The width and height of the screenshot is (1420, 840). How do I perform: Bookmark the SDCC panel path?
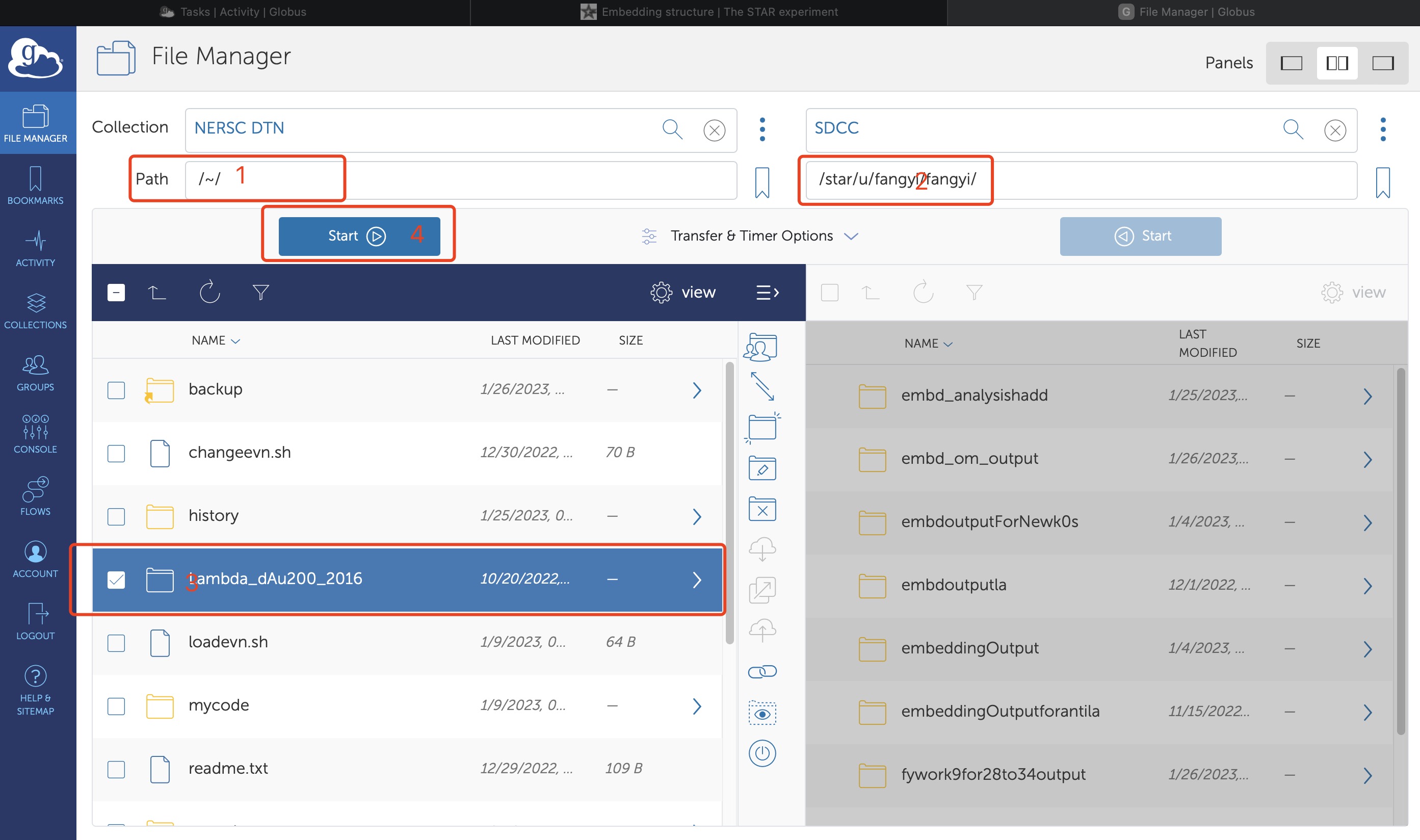pos(1383,182)
